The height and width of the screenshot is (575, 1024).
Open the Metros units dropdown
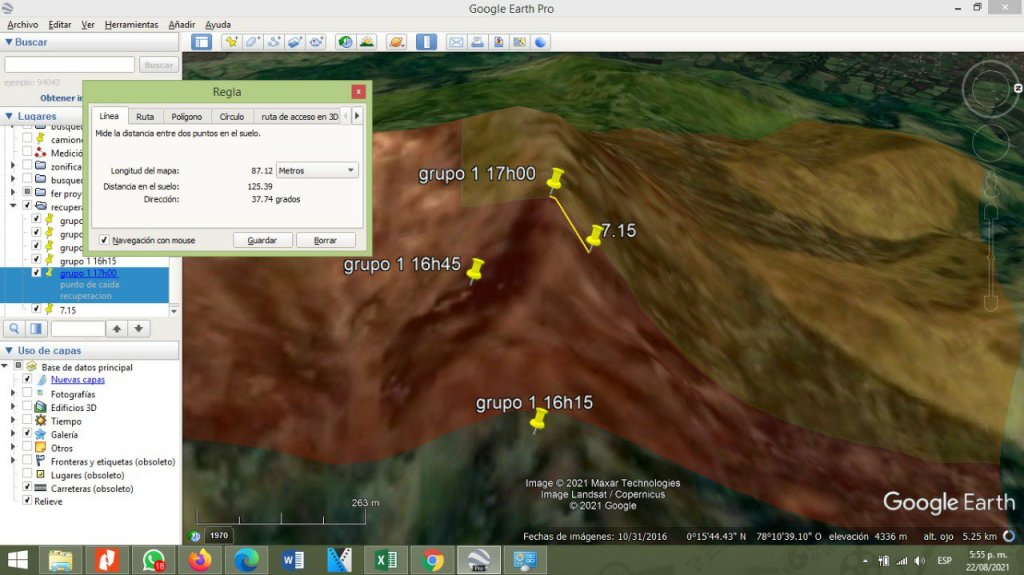click(x=317, y=171)
